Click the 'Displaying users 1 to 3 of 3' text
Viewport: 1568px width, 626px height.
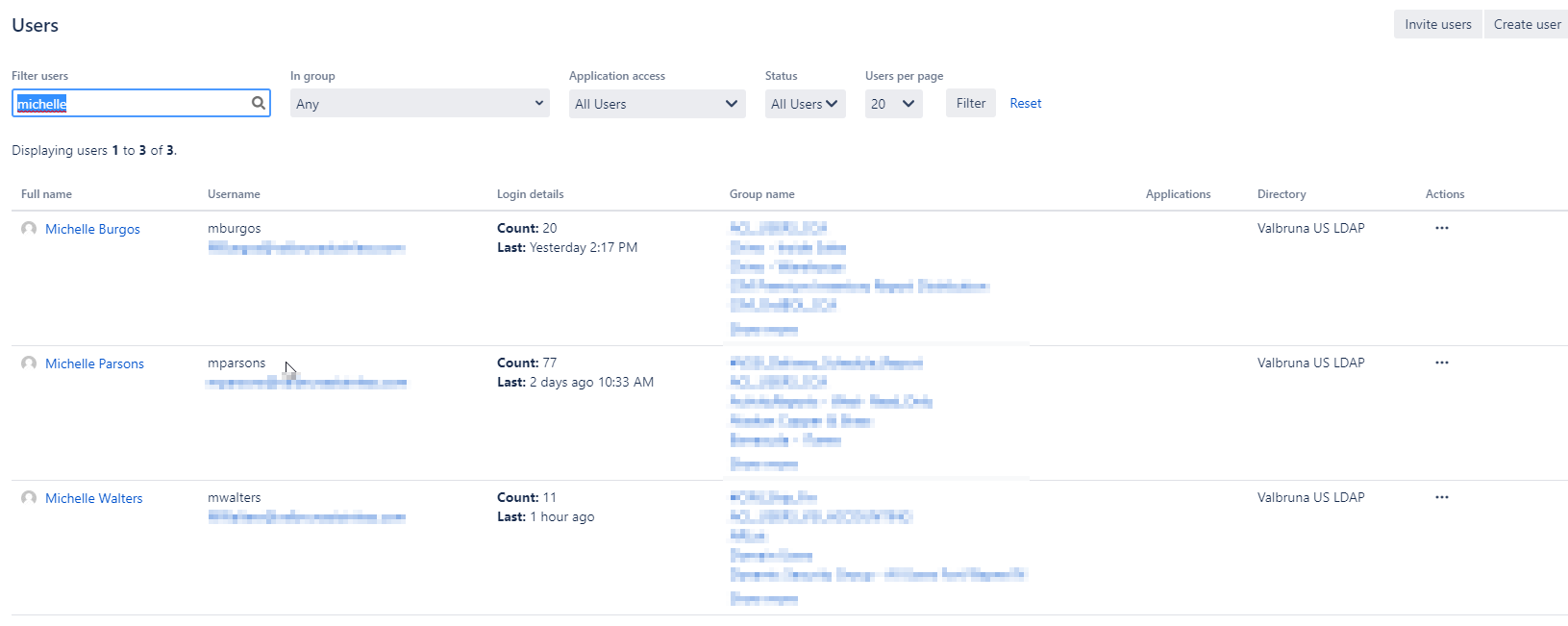(x=94, y=150)
